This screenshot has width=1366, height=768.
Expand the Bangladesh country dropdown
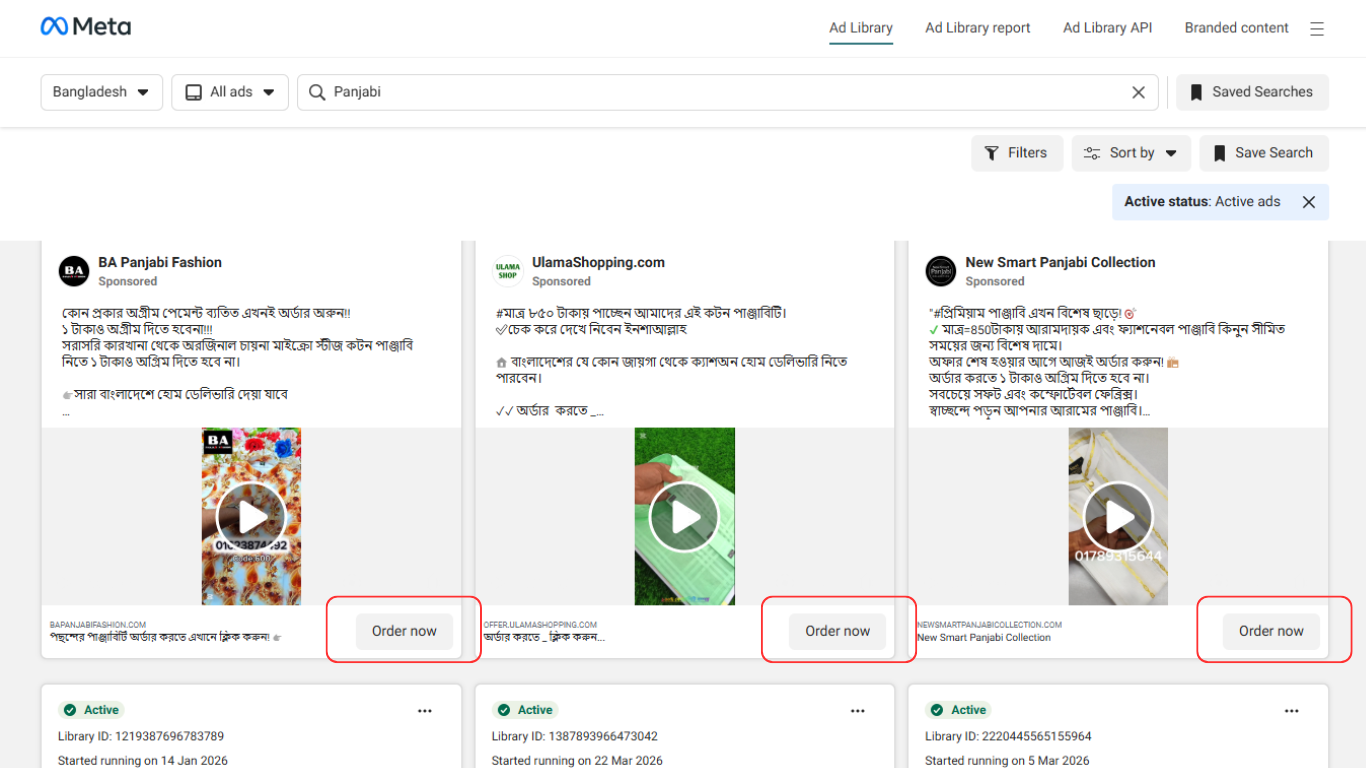pos(101,92)
